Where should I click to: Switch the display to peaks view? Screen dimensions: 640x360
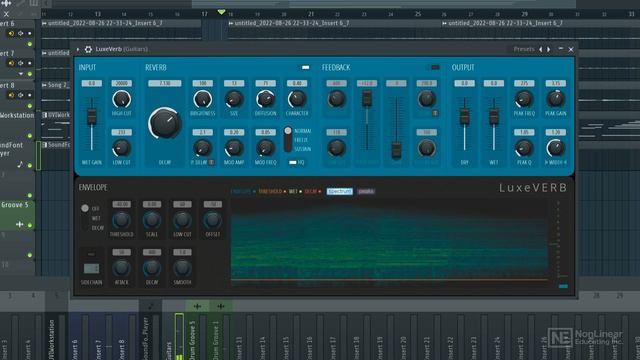tap(366, 191)
